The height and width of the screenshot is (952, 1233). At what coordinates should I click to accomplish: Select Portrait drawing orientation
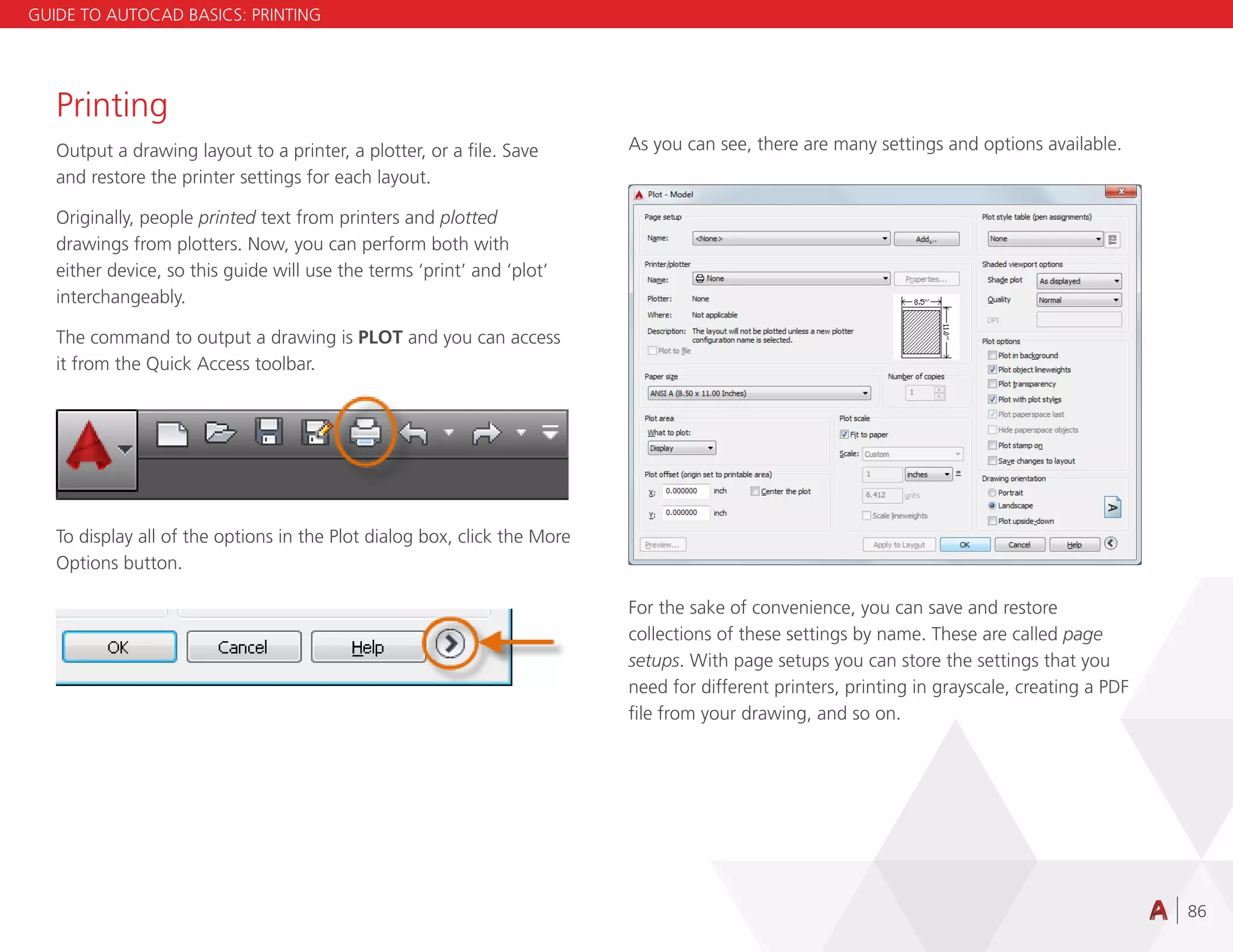992,493
